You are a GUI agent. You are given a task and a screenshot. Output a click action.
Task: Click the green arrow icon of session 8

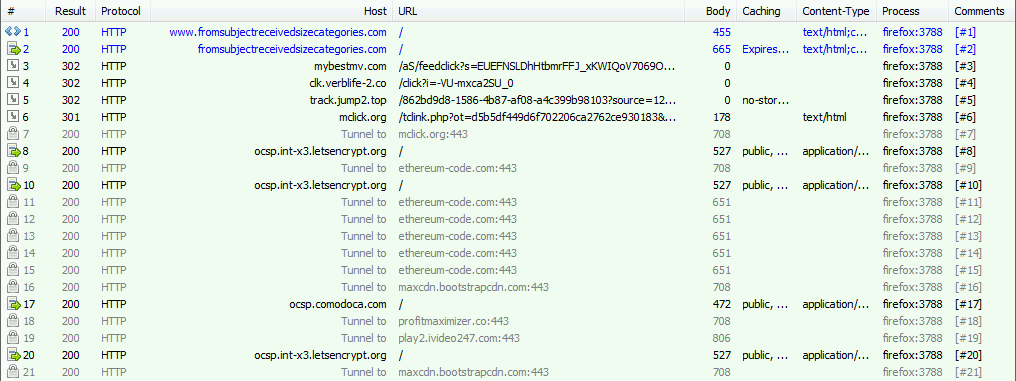tap(14, 150)
